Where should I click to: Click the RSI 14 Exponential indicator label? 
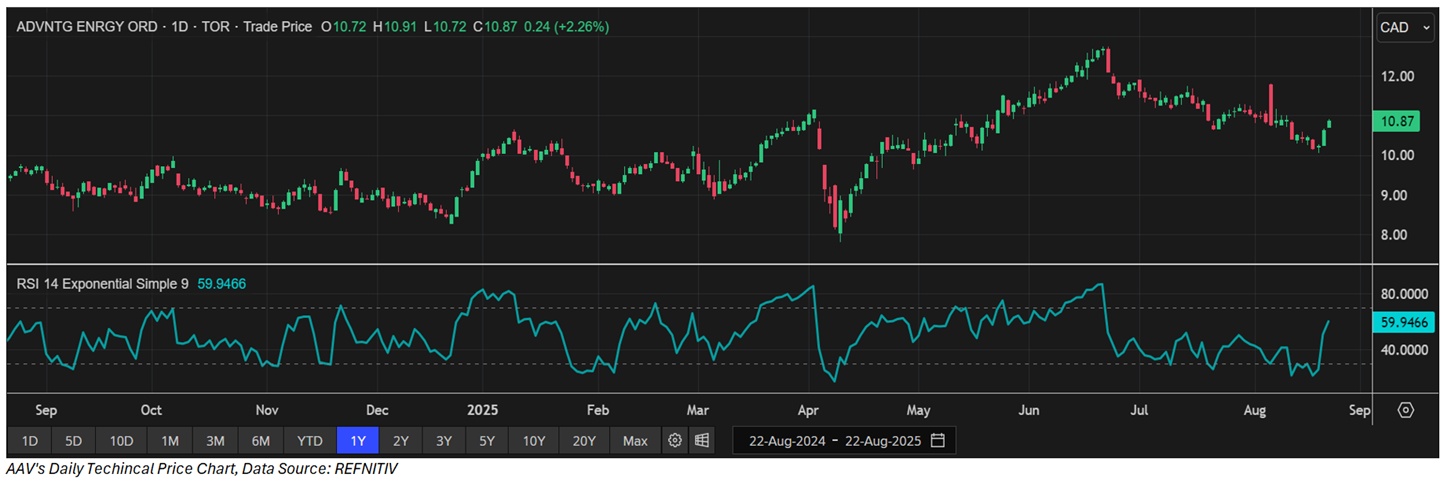pyautogui.click(x=102, y=284)
